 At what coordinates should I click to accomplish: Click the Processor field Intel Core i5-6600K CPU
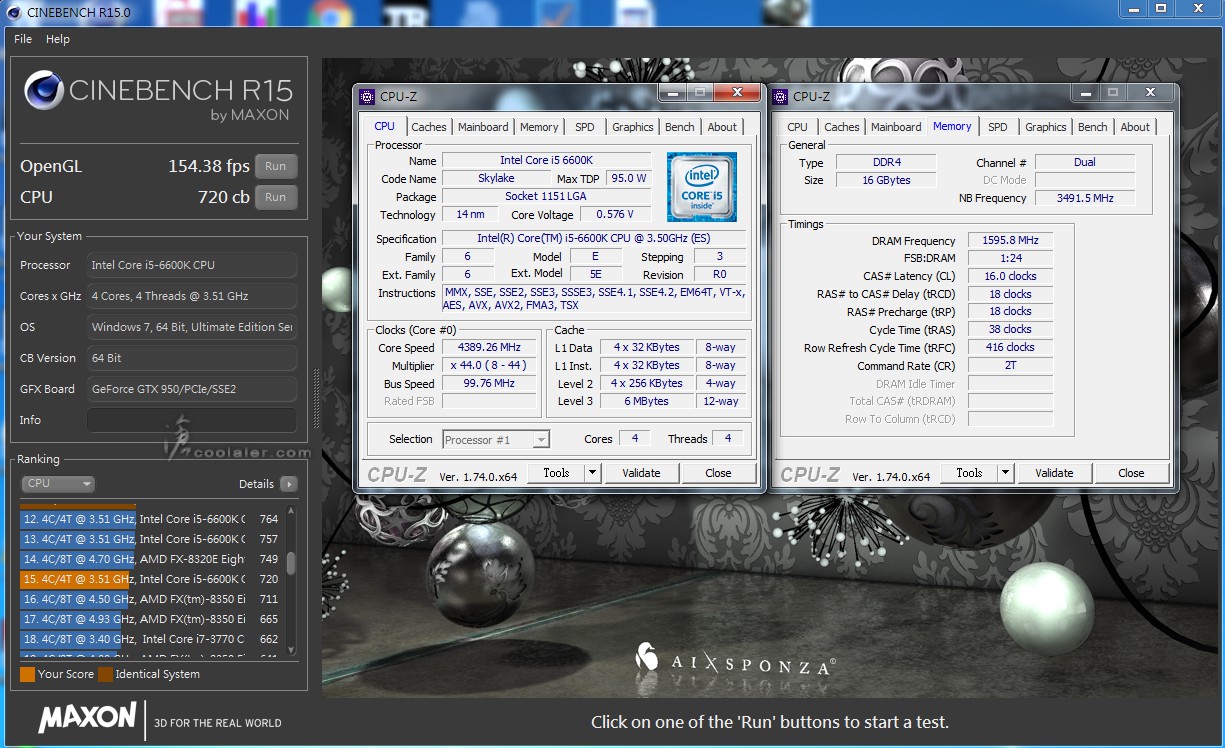click(x=191, y=265)
